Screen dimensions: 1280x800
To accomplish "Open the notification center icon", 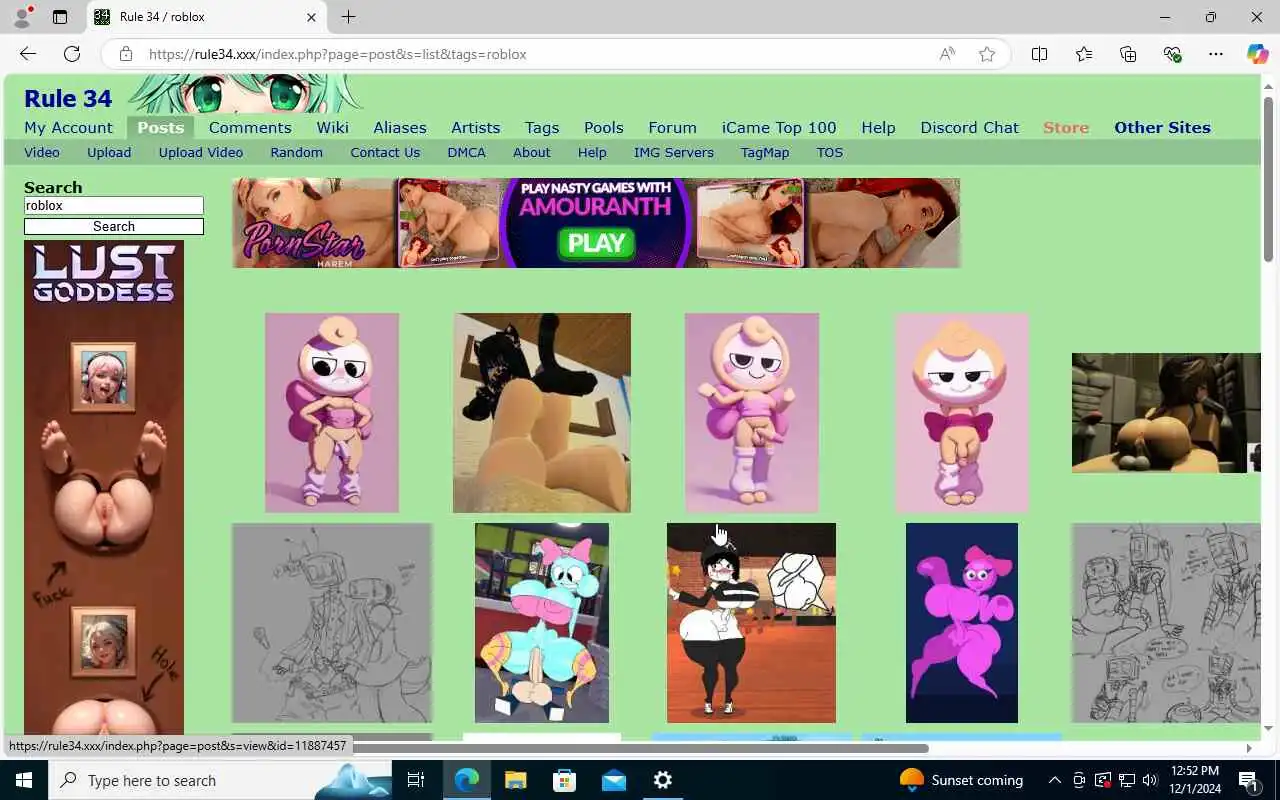I will 1247,780.
